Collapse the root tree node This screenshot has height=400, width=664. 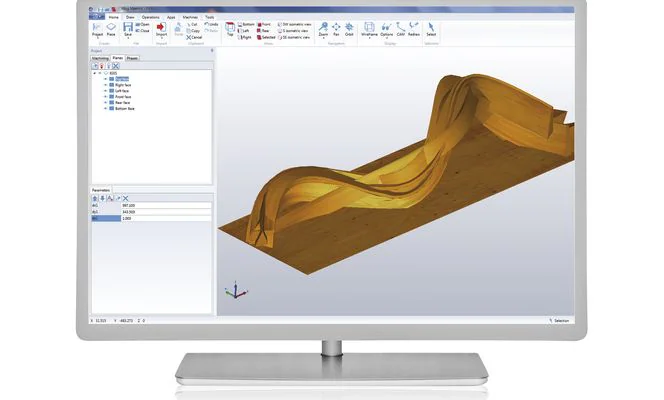pyautogui.click(x=94, y=72)
